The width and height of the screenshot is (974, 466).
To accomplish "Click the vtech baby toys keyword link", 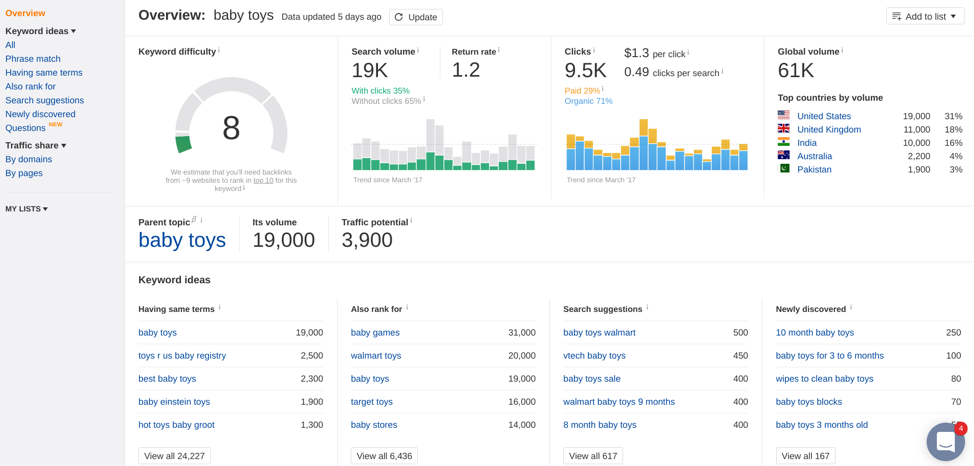I will [594, 356].
